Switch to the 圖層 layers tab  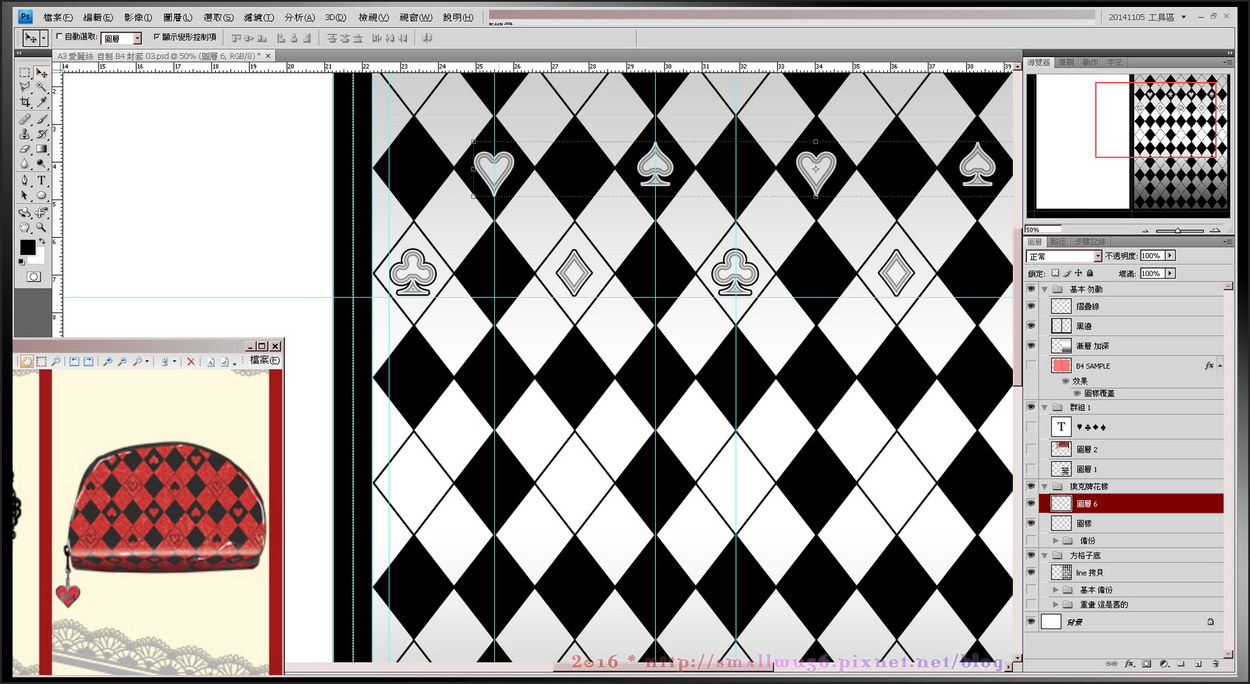1036,241
